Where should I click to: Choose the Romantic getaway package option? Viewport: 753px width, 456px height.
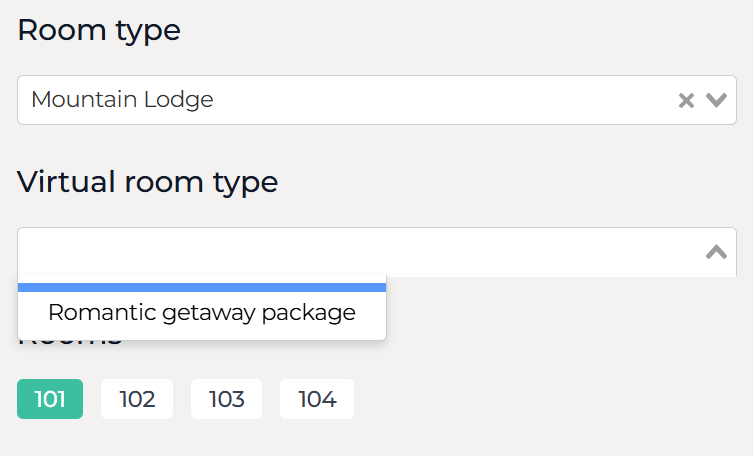coord(202,313)
